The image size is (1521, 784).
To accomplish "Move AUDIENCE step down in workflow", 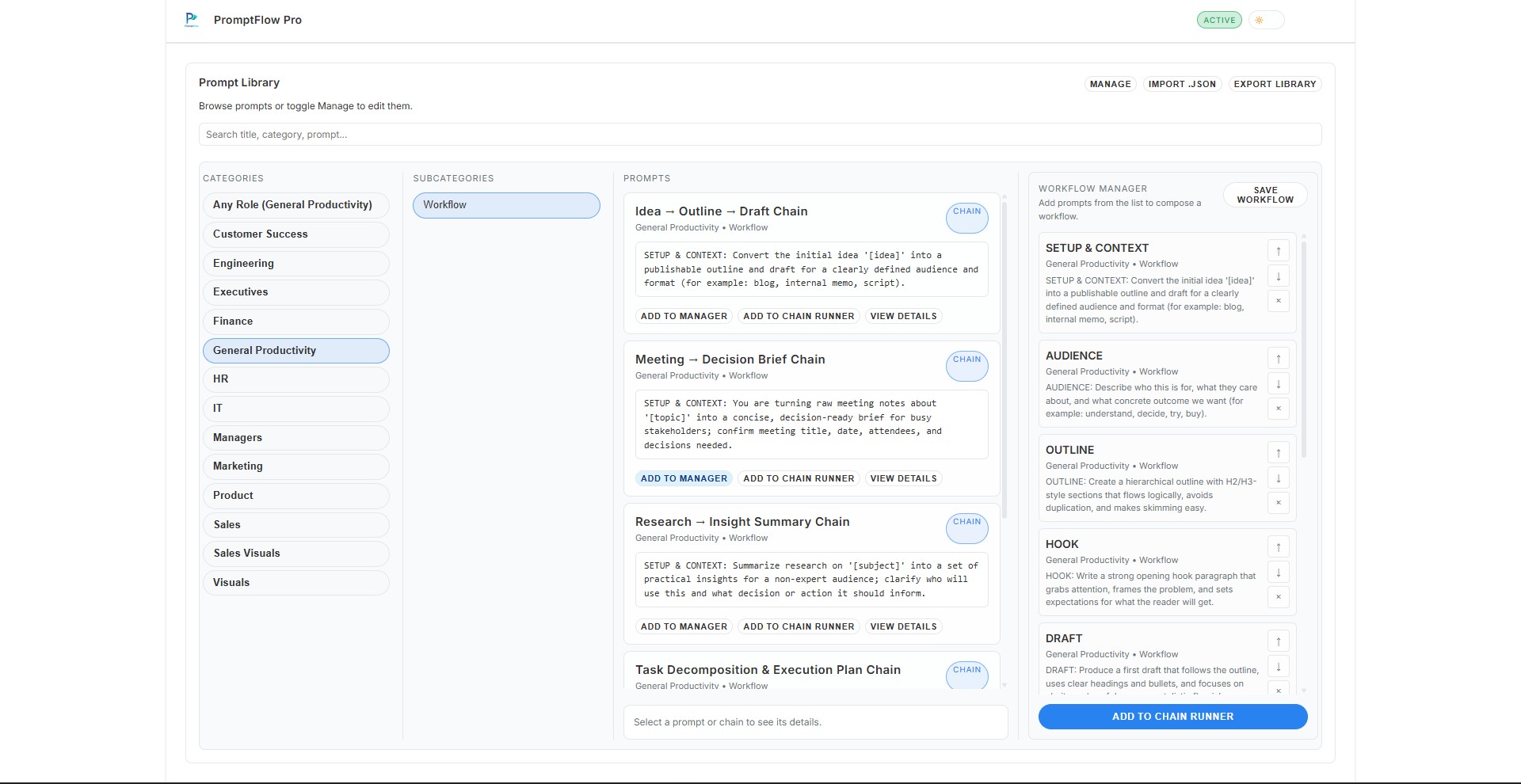I will pyautogui.click(x=1278, y=384).
